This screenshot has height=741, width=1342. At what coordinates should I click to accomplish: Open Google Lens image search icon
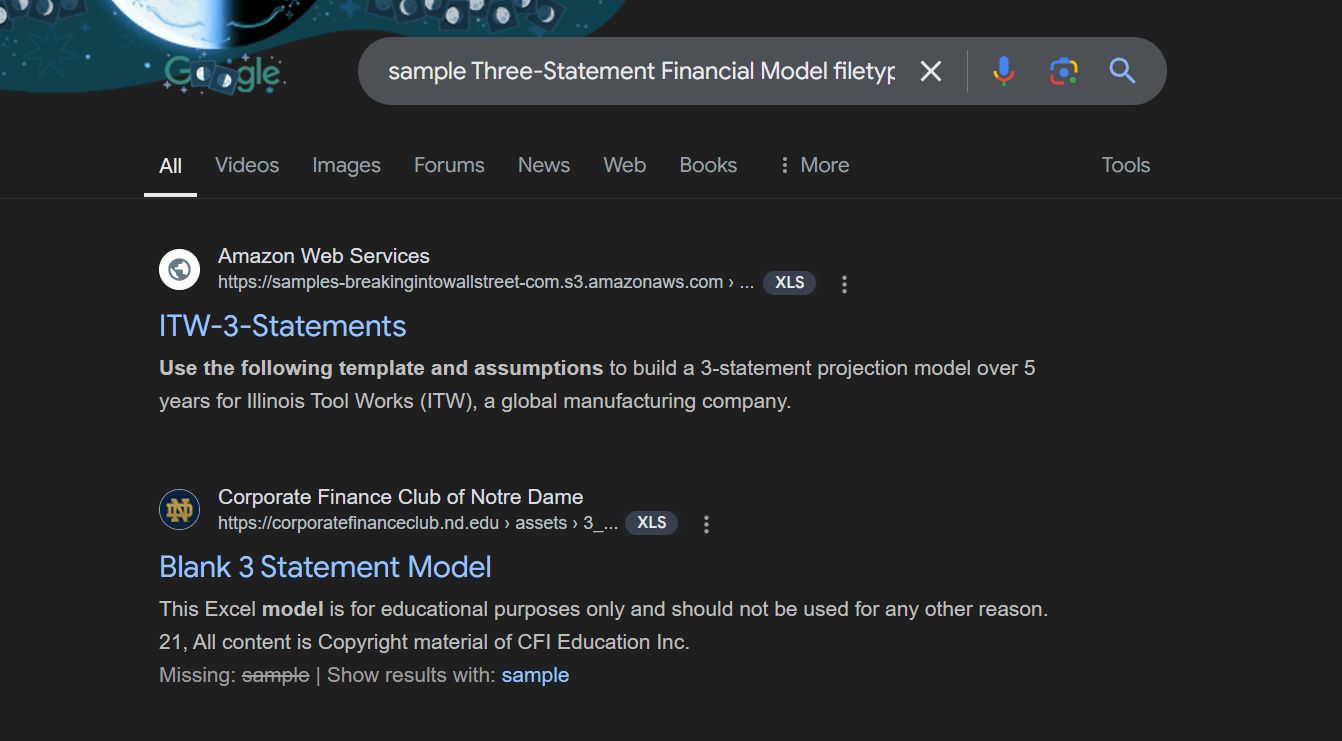coord(1063,71)
